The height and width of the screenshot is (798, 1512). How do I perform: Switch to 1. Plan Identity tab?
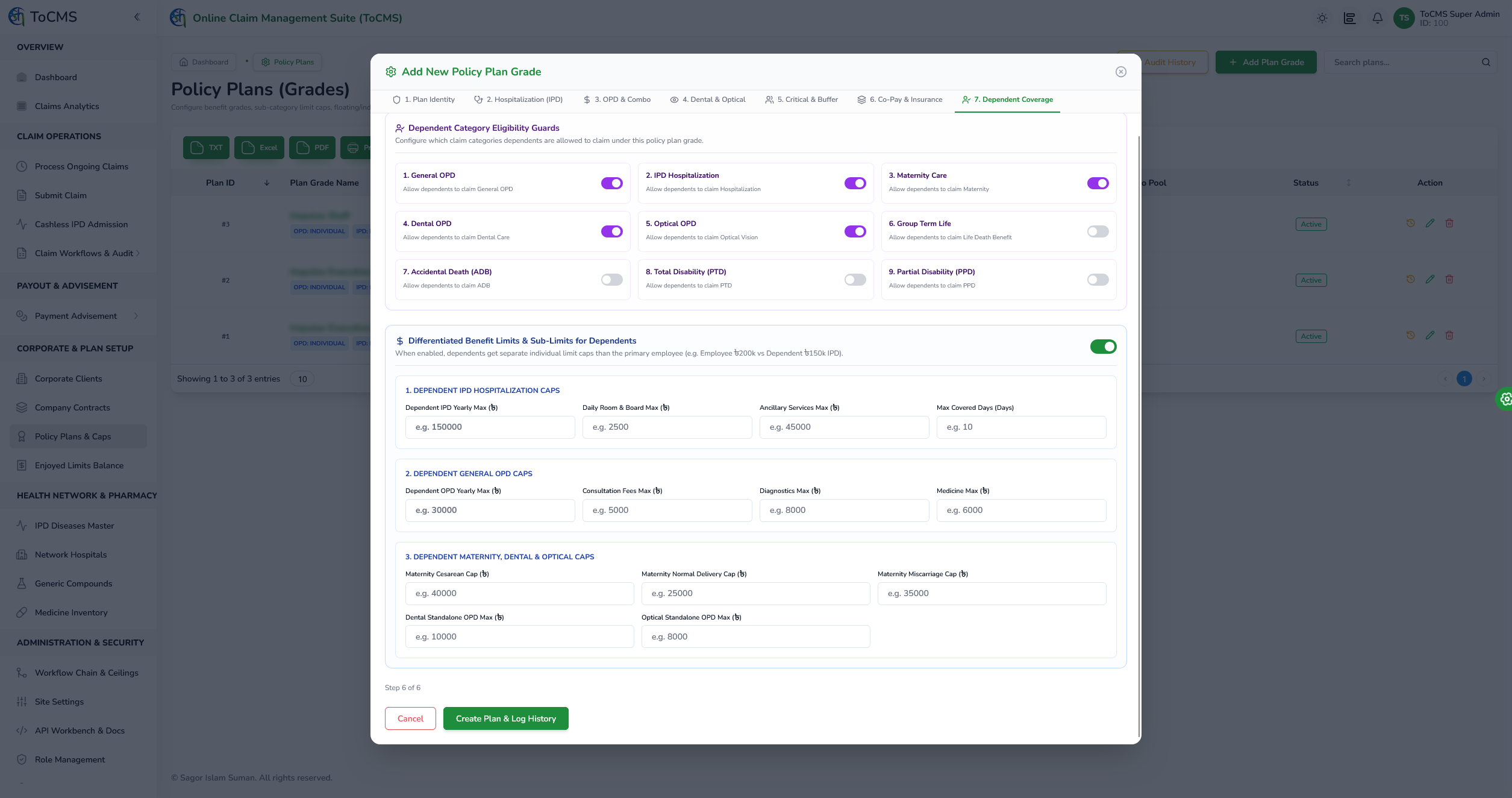(x=423, y=100)
